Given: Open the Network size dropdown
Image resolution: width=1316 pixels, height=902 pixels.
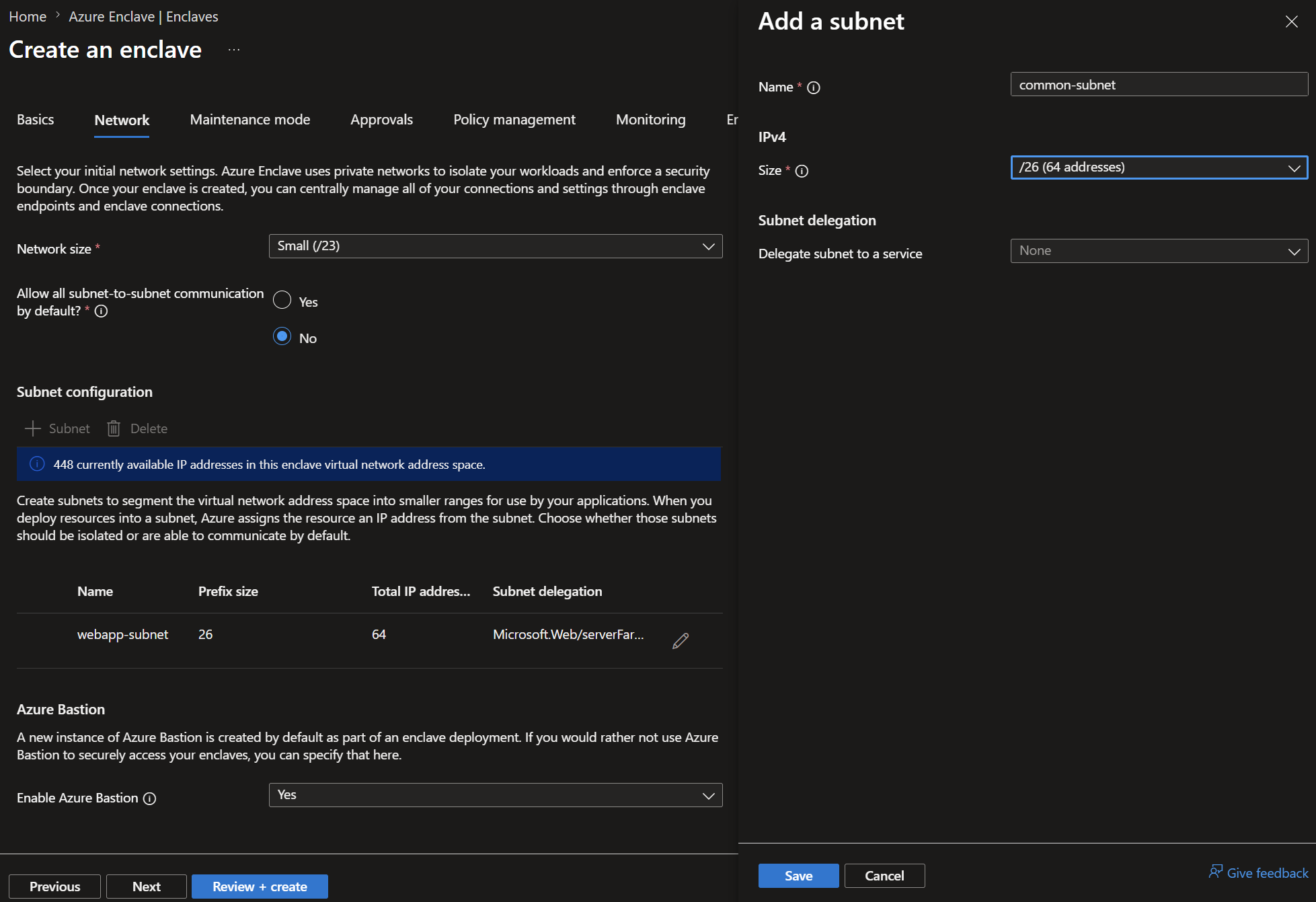Looking at the screenshot, I should point(496,246).
